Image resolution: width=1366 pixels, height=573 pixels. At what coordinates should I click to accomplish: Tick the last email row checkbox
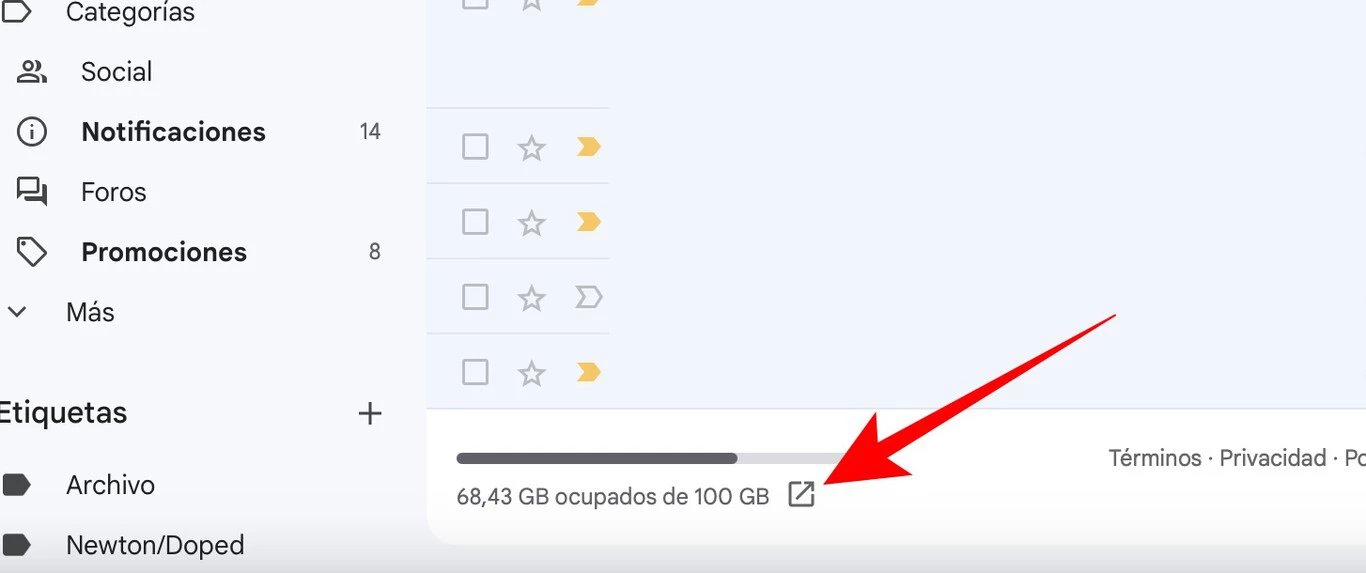click(475, 372)
